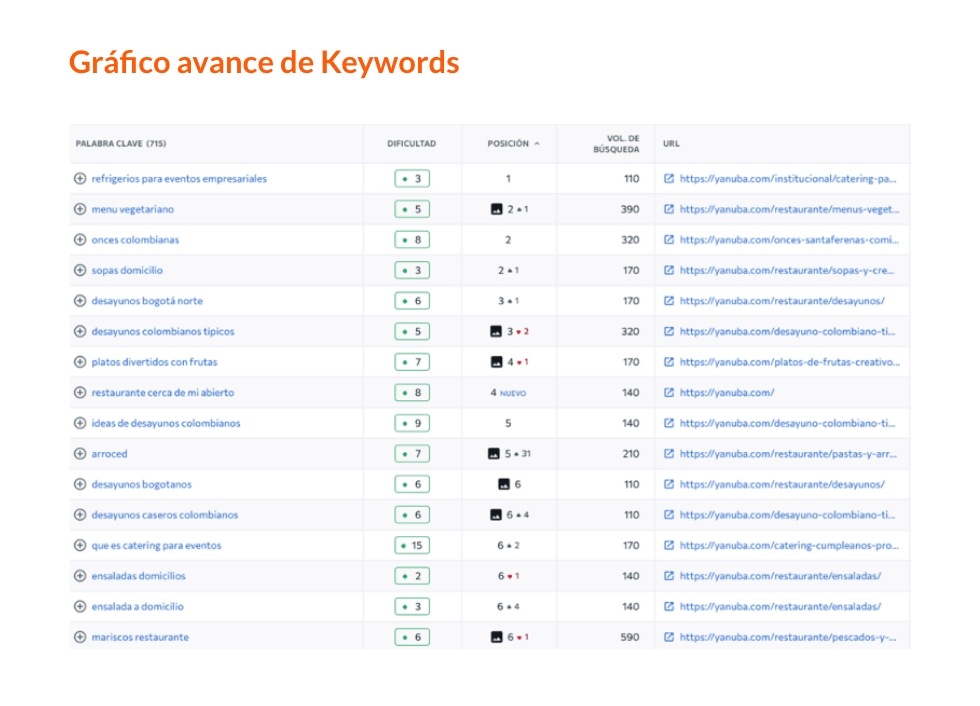Click plus icon for 'mariscos restaurante'
The image size is (980, 706).
(x=80, y=637)
